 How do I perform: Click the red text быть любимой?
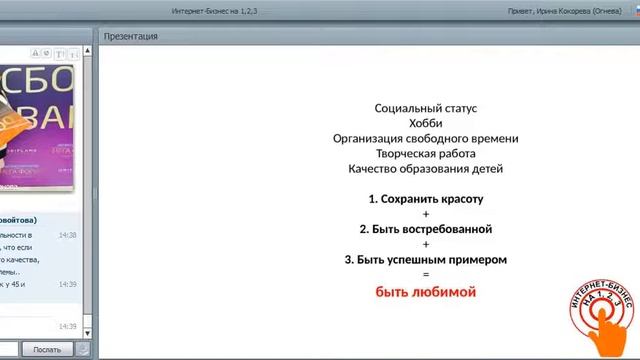(426, 292)
